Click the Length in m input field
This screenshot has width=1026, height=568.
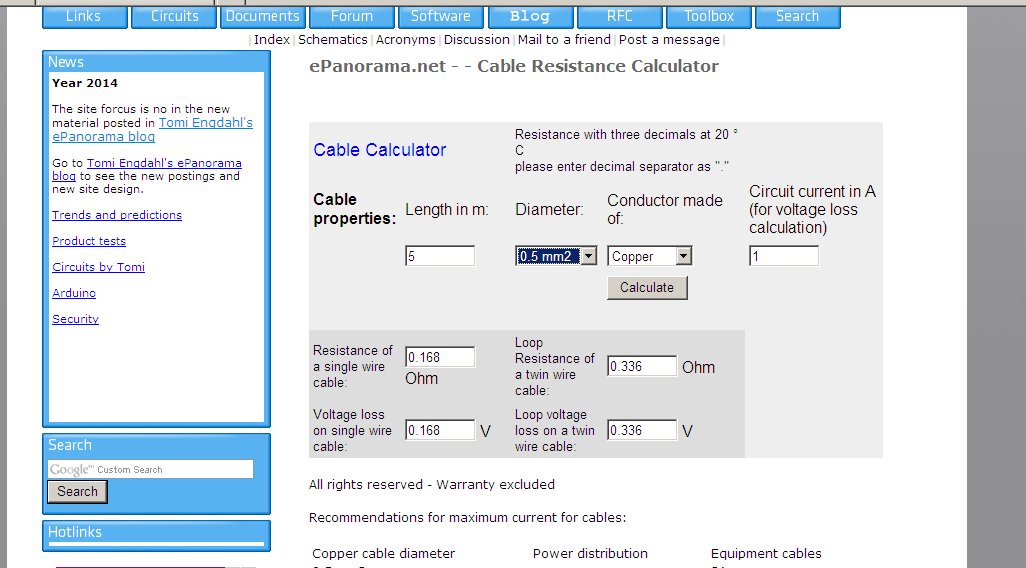[440, 257]
